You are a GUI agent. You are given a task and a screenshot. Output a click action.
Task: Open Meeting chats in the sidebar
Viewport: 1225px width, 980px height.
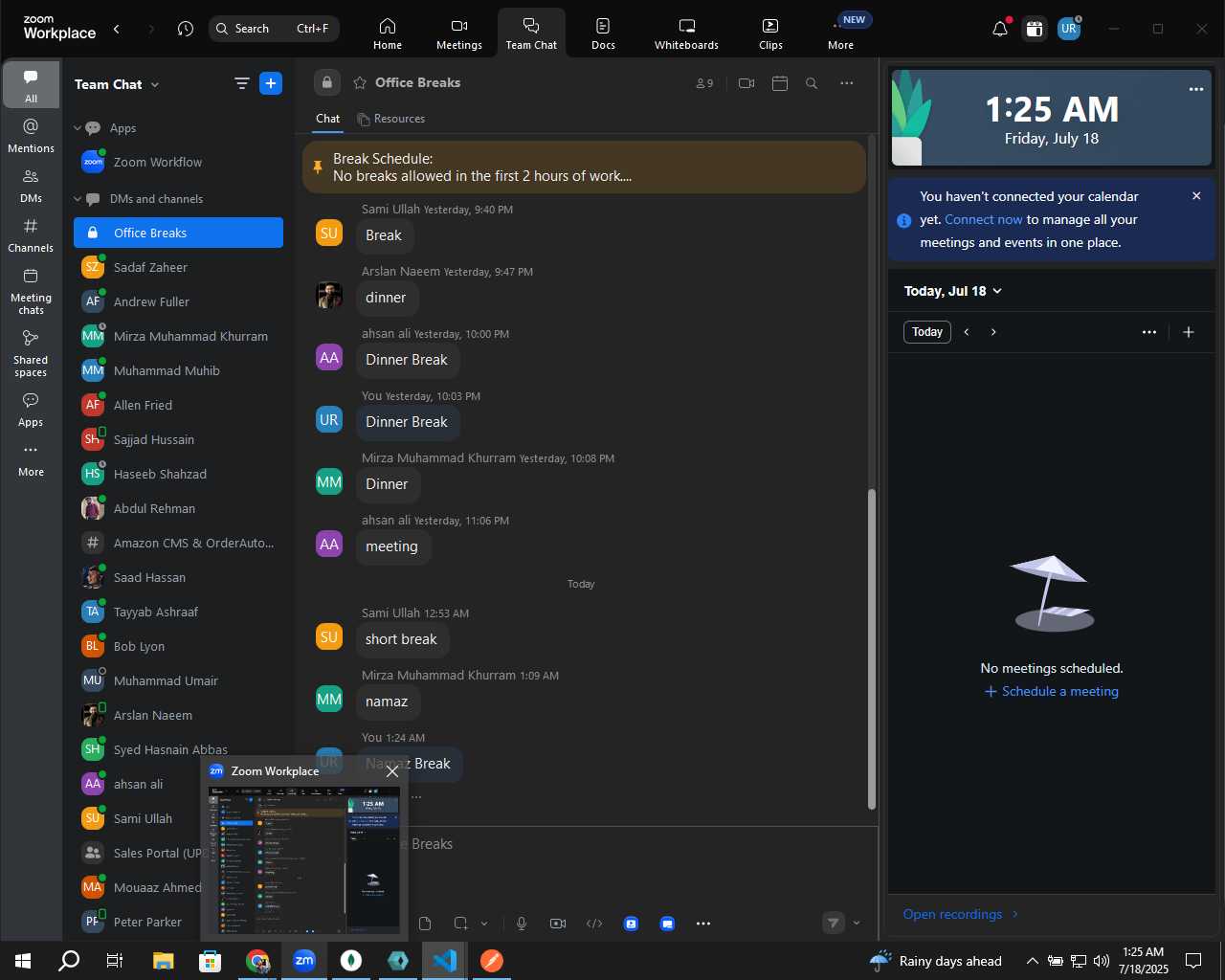(x=31, y=291)
